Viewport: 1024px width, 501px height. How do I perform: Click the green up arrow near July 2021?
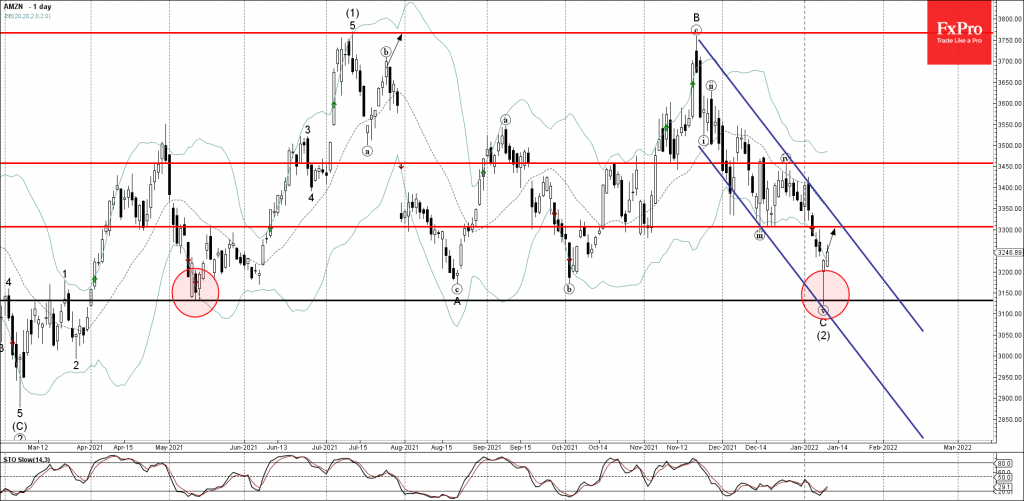pyautogui.click(x=334, y=103)
